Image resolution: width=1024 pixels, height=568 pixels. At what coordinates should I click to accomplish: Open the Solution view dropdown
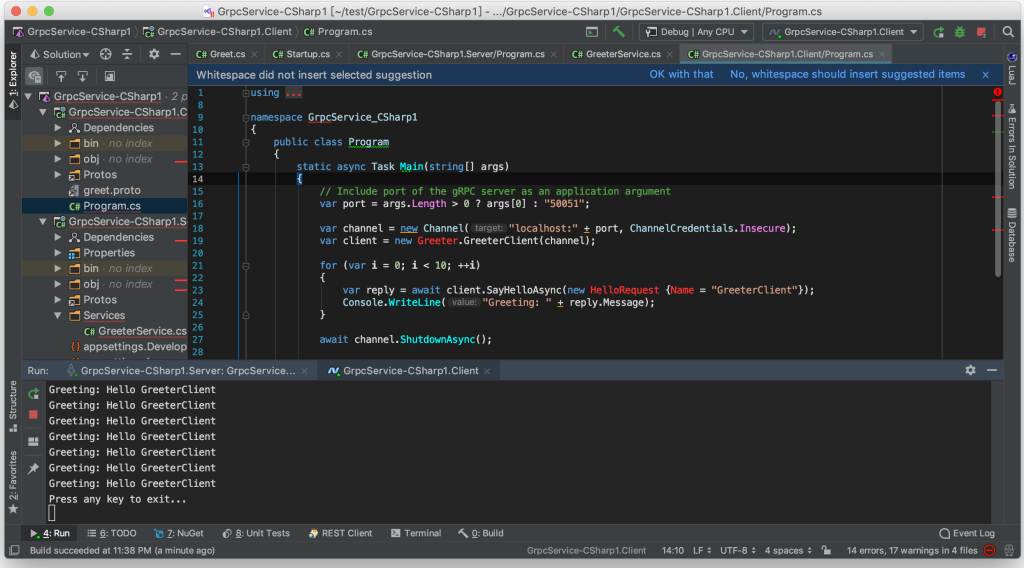pyautogui.click(x=59, y=54)
